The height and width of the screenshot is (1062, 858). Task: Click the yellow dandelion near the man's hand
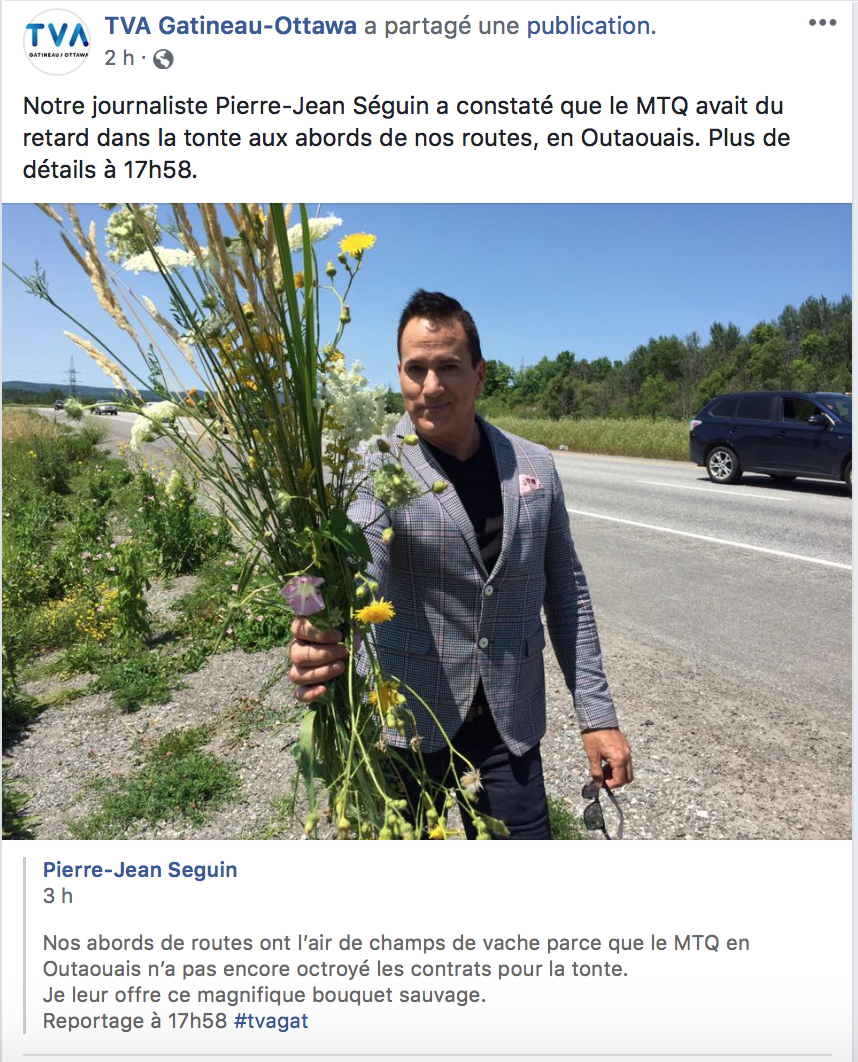coord(374,612)
